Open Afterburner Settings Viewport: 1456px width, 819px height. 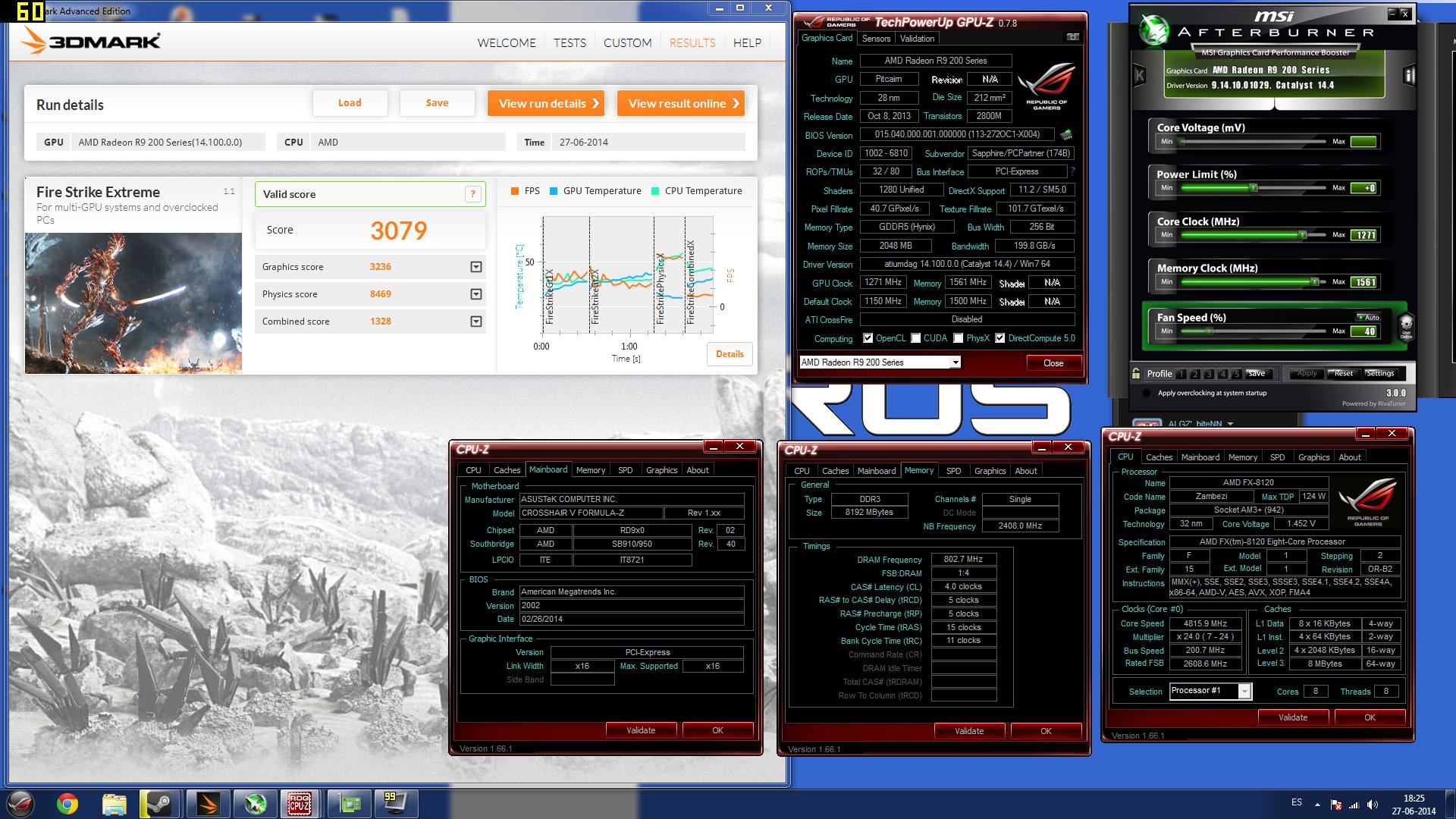point(1379,373)
